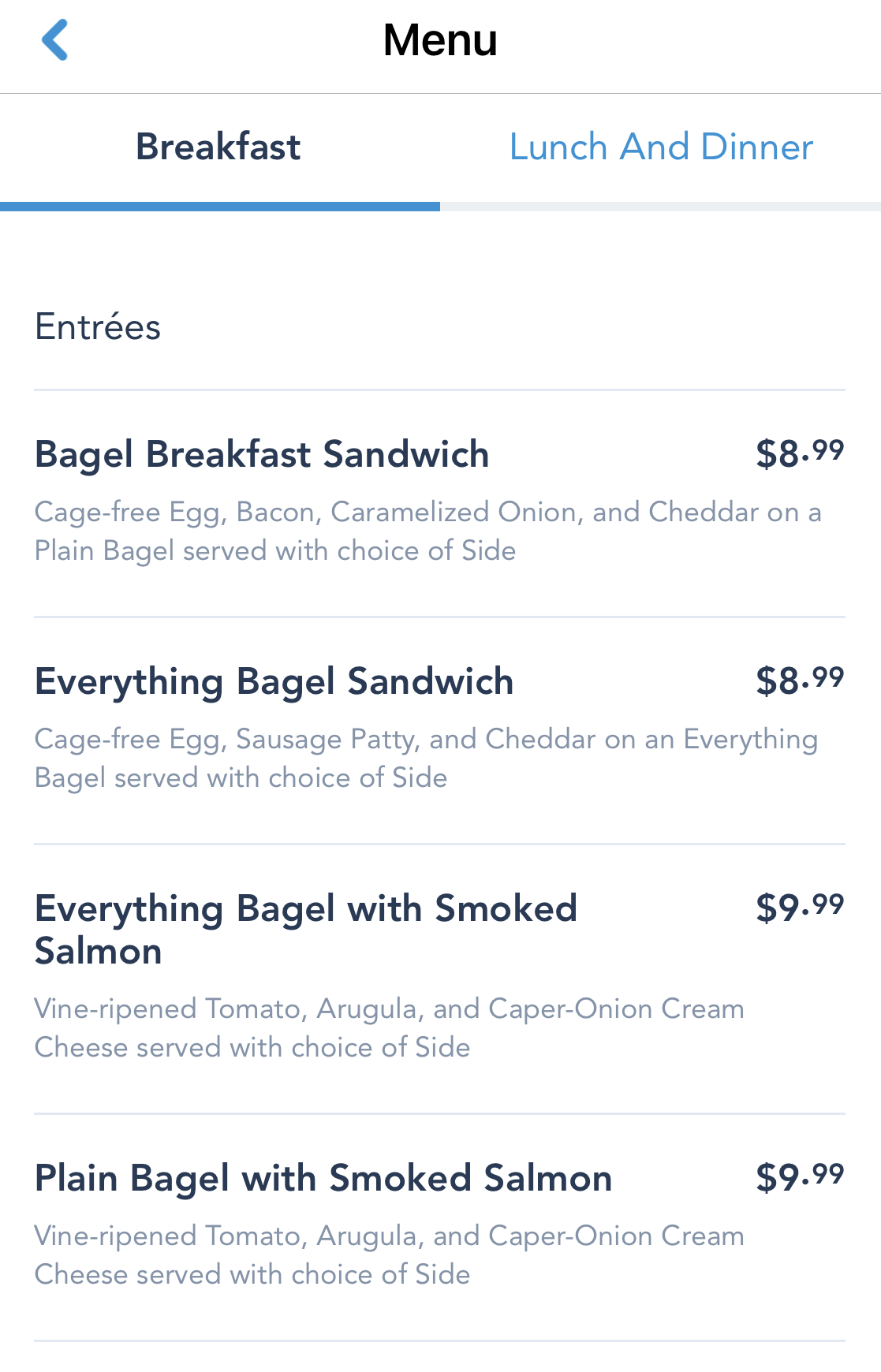
Task: Tap the Menu page title
Action: [x=440, y=40]
